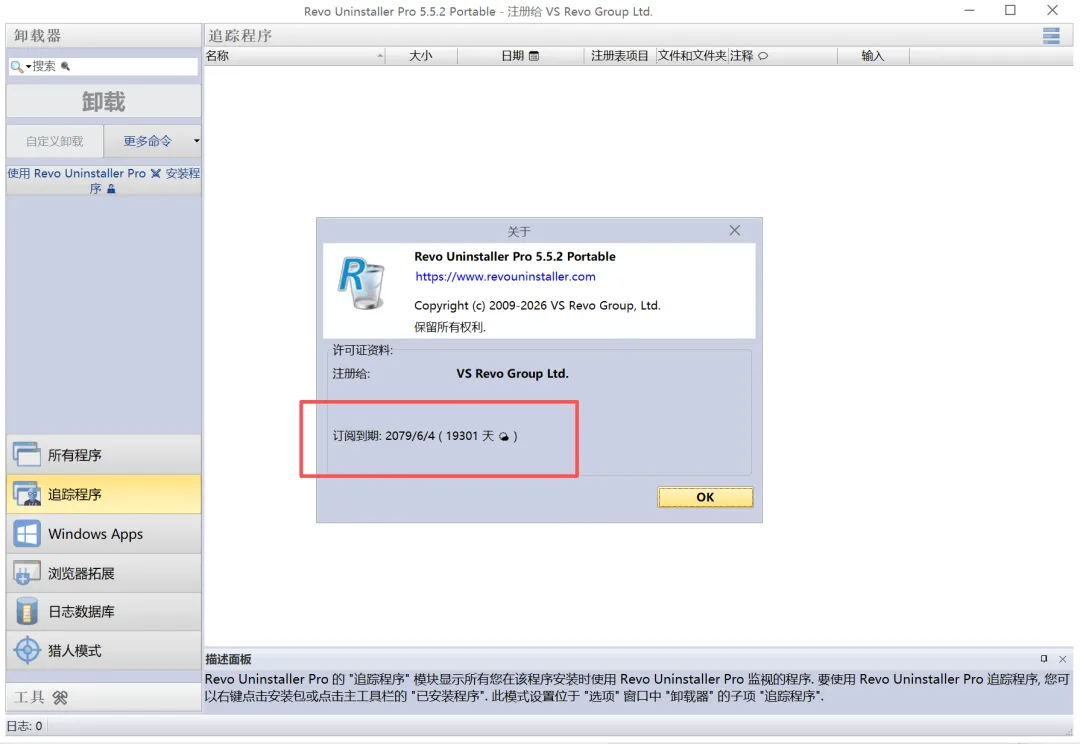This screenshot has width=1080, height=744.
Task: Pin the 描述面板 panel with pin icon
Action: 1043,659
